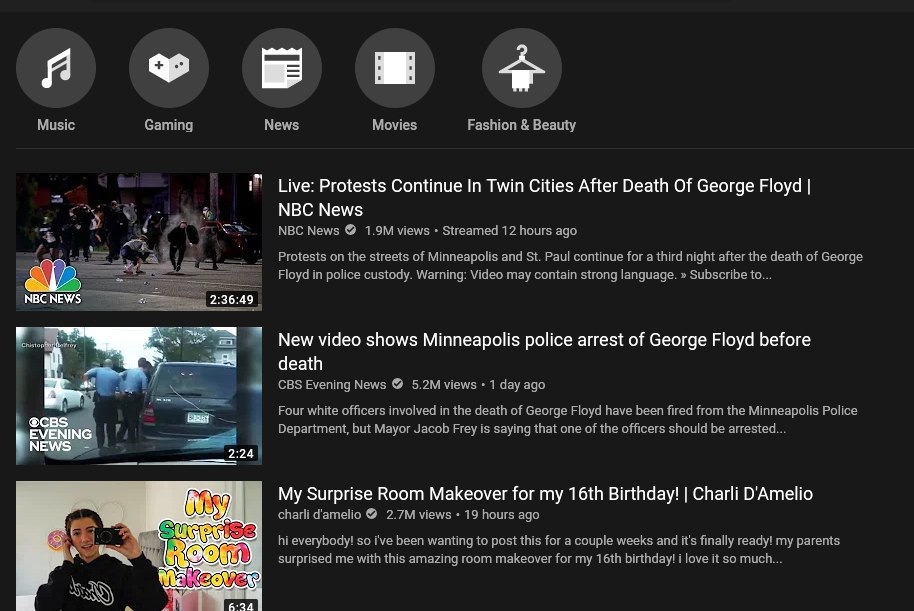The image size is (914, 611).
Task: Click the '2.7M views' text
Action: [x=419, y=514]
